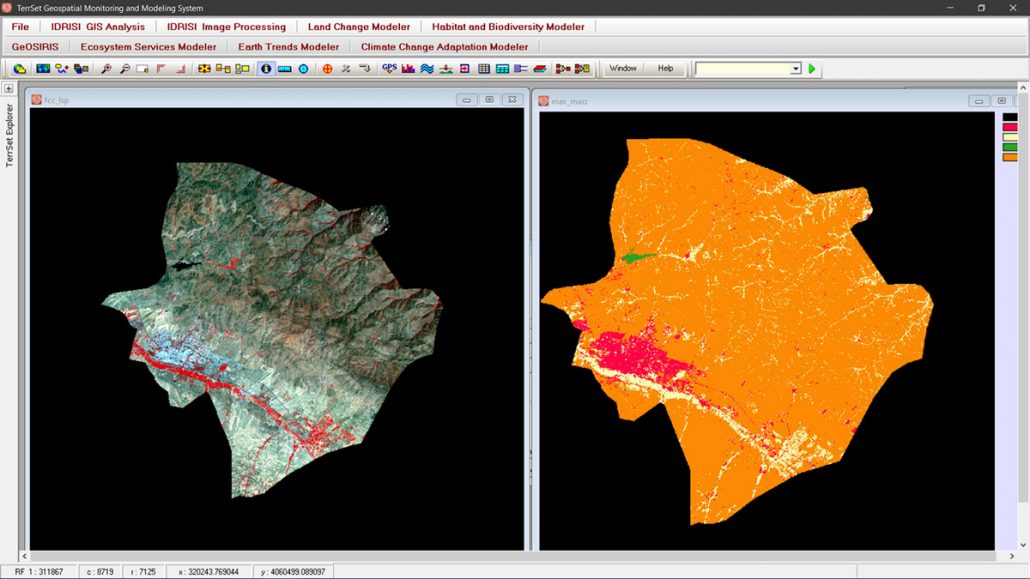Toggle the cursor inquiry info tool
1030x579 pixels.
coord(266,69)
